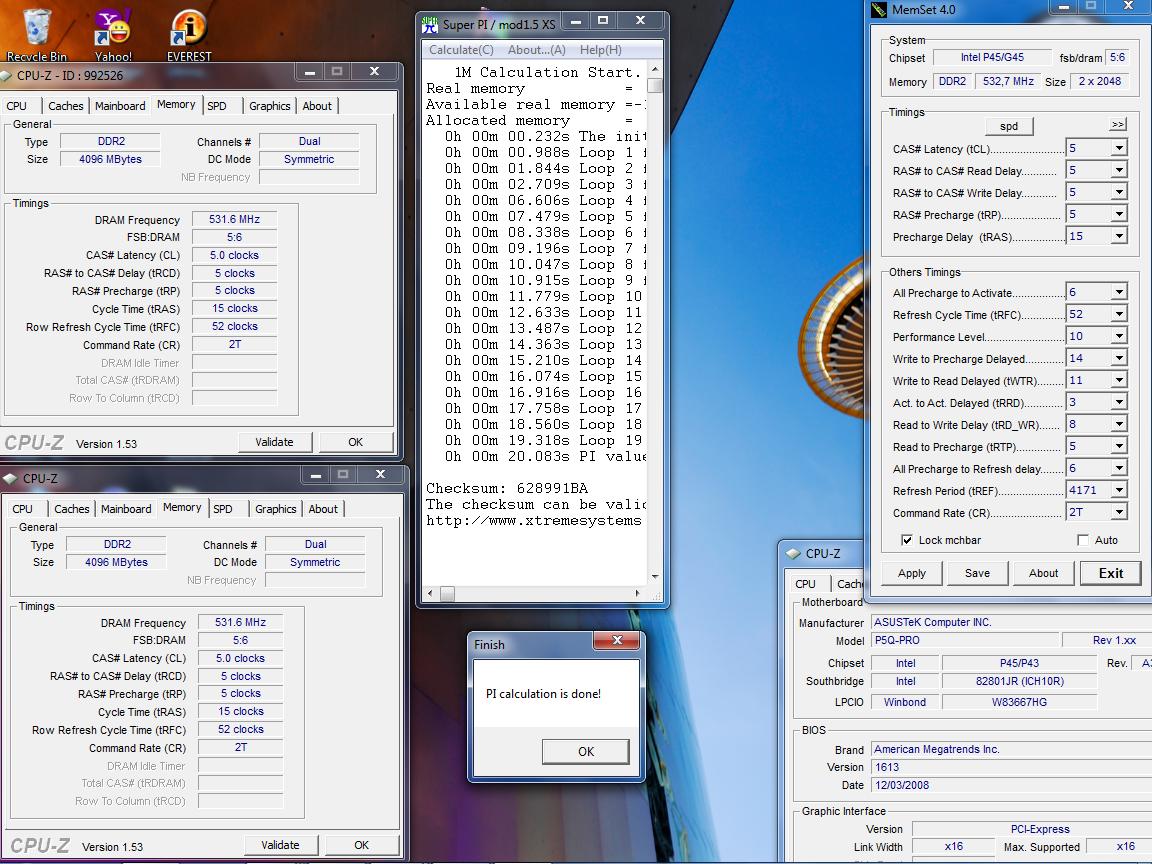Click the Checksum: 628991BA line
Screen dimensions: 1152x864
point(507,489)
